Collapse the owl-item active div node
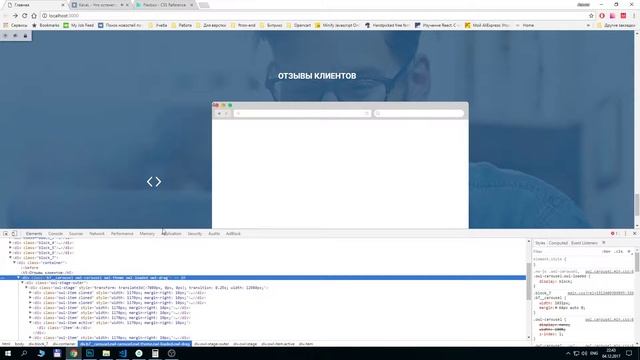The height and width of the screenshot is (360, 640). point(30,322)
